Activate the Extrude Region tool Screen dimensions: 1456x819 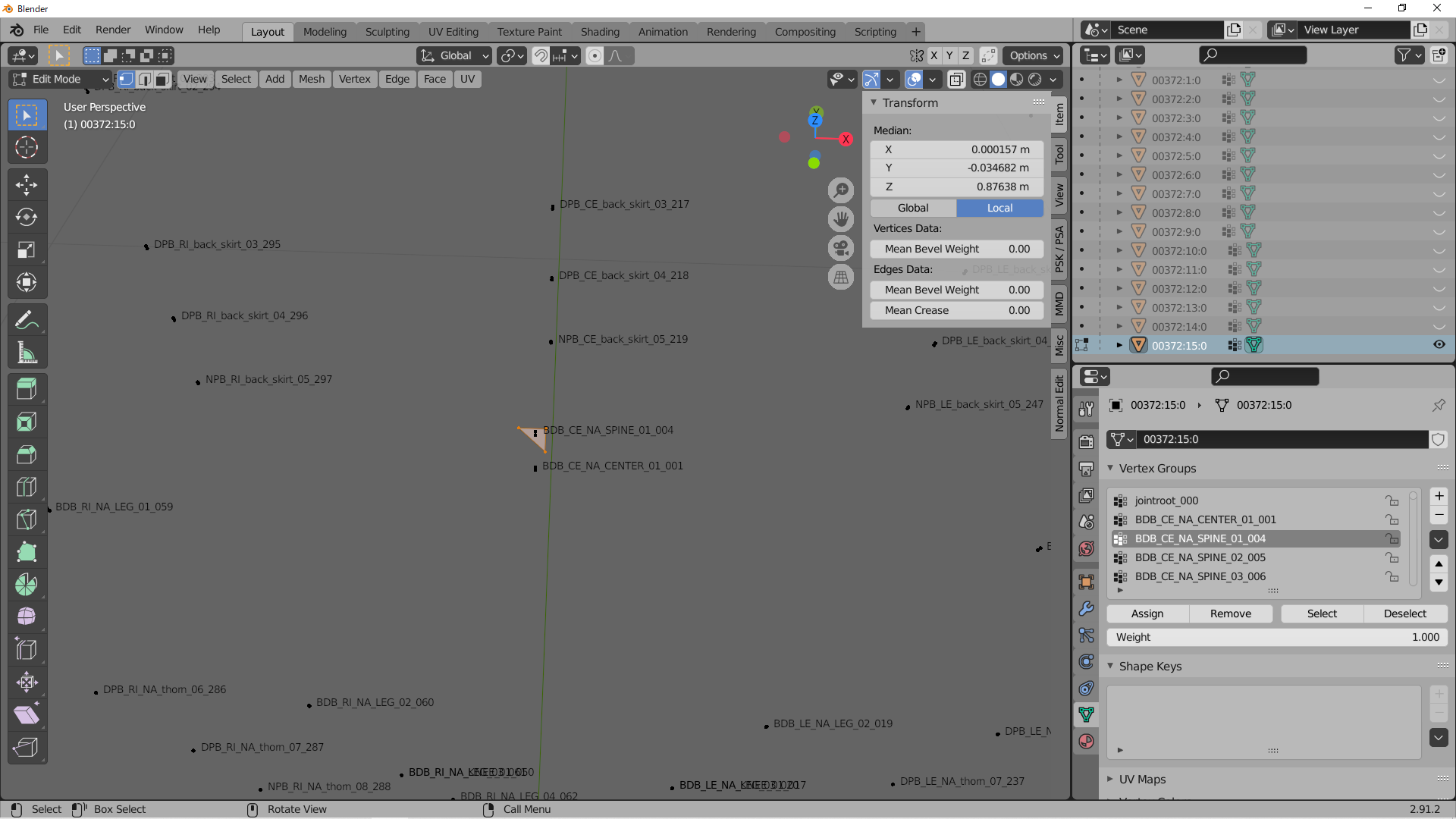(x=27, y=389)
